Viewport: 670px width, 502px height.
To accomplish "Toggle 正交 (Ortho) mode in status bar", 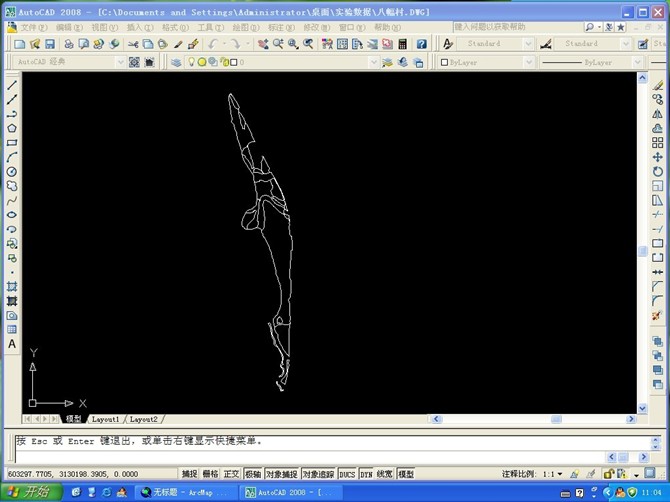I will pos(231,474).
